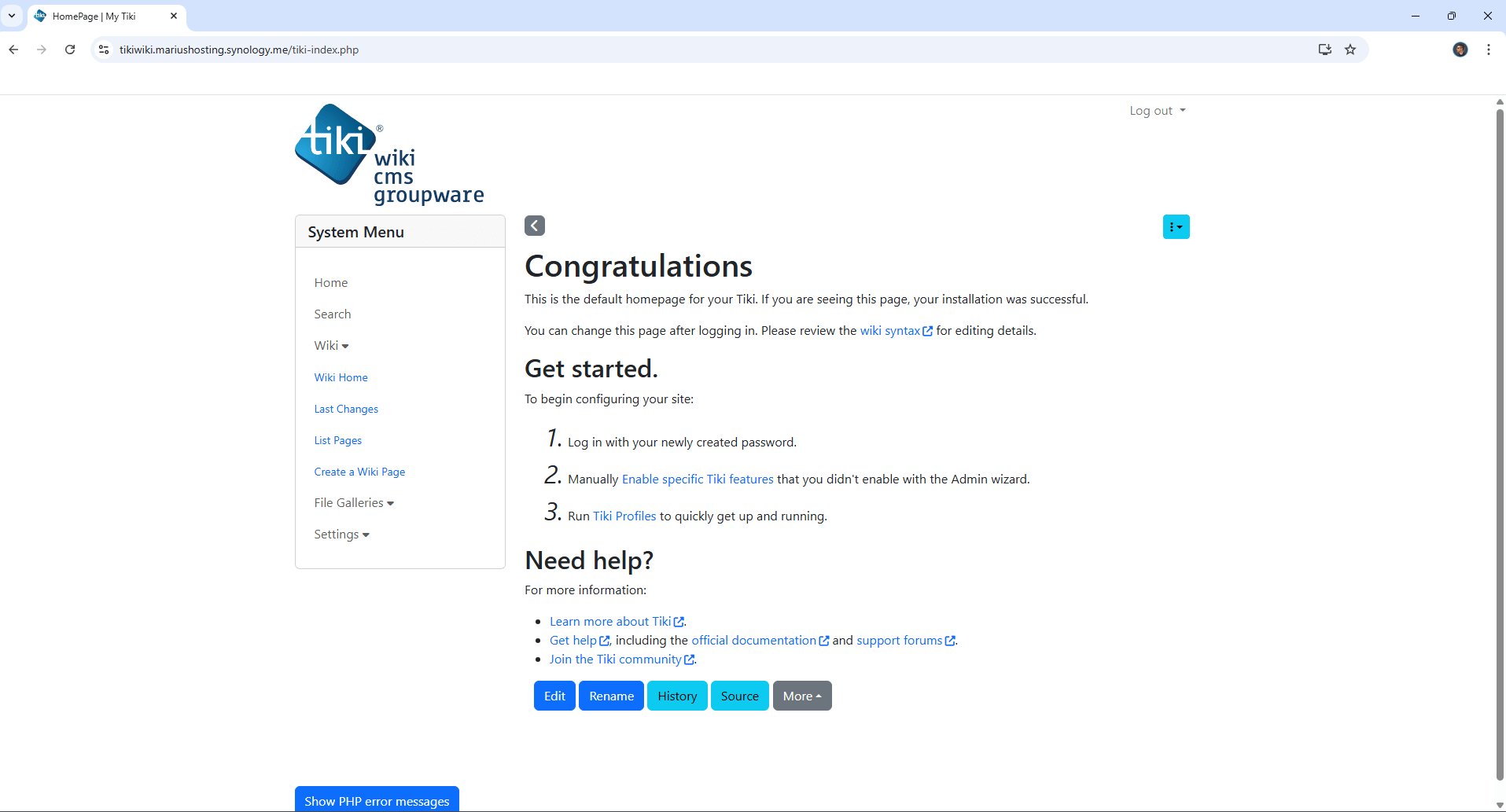
Task: View site information icon in address bar
Action: [x=104, y=50]
